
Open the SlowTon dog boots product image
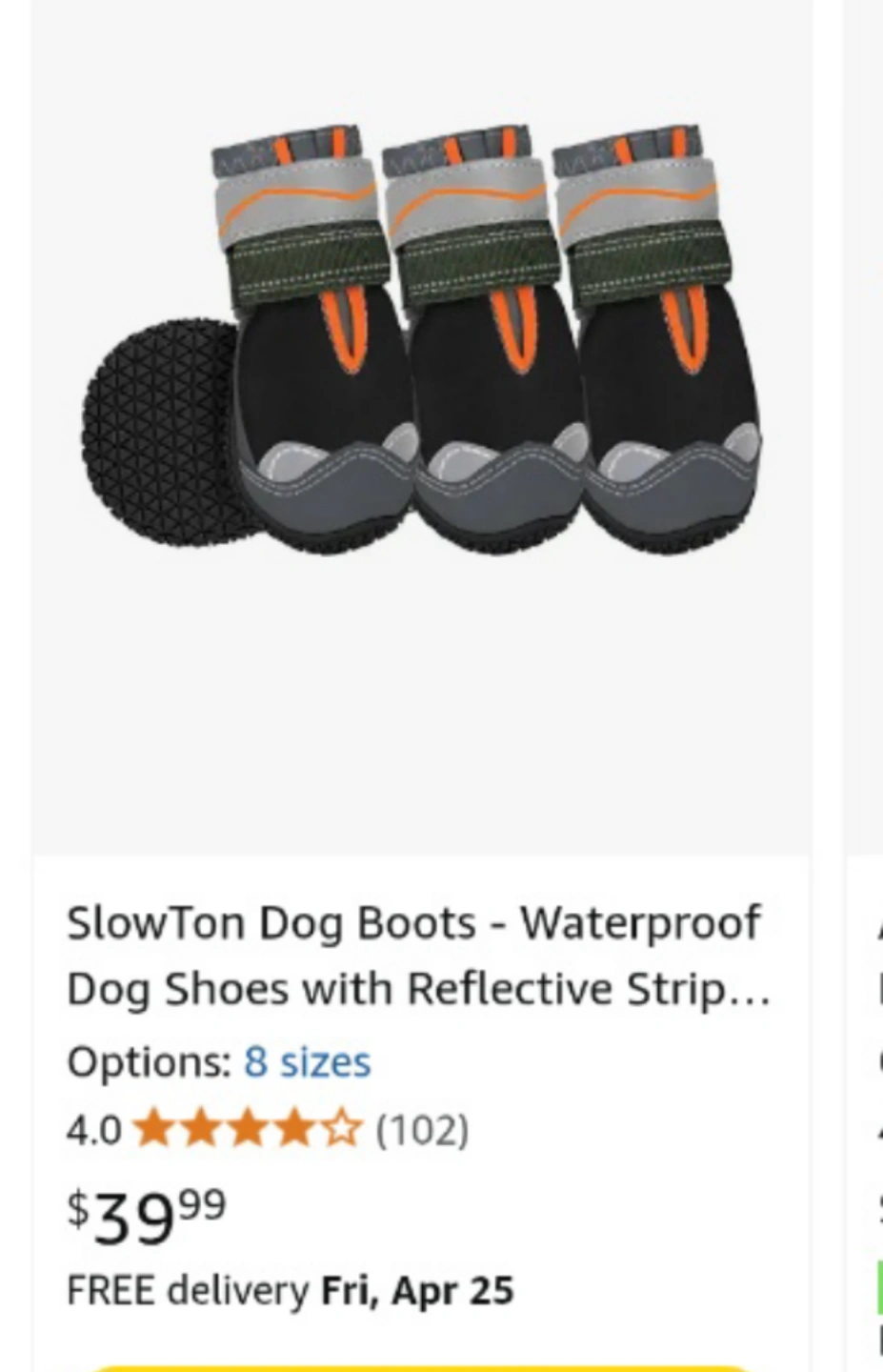click(421, 427)
